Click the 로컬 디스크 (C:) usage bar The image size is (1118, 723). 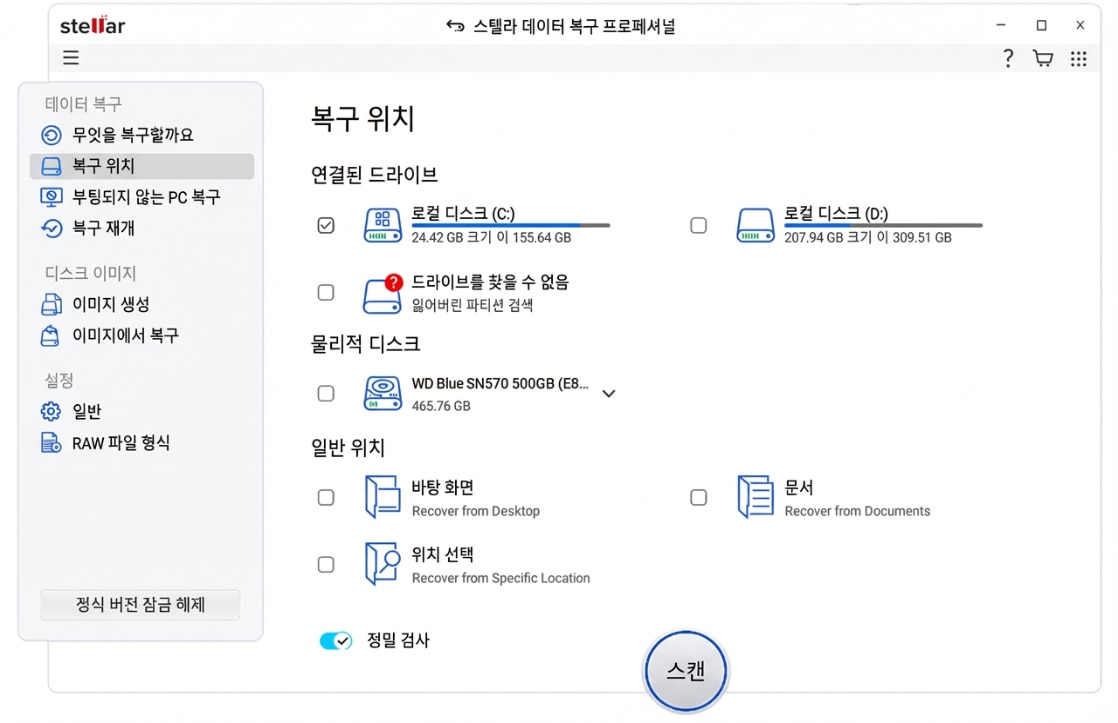pos(510,226)
